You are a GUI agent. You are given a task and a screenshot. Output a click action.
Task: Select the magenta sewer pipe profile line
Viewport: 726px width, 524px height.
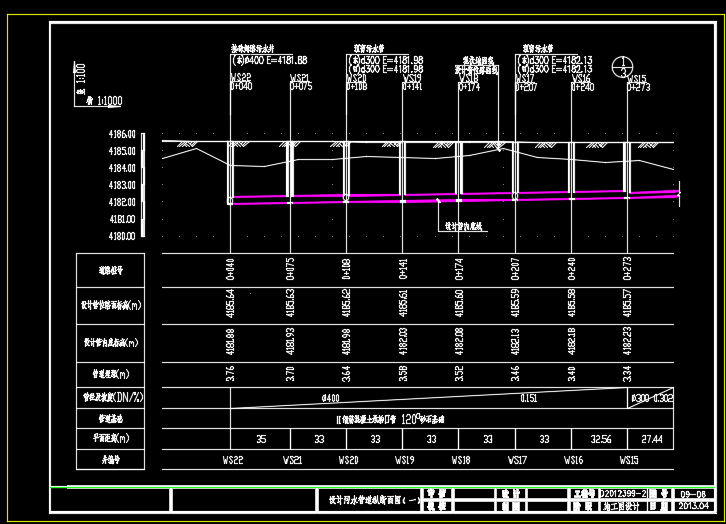455,198
